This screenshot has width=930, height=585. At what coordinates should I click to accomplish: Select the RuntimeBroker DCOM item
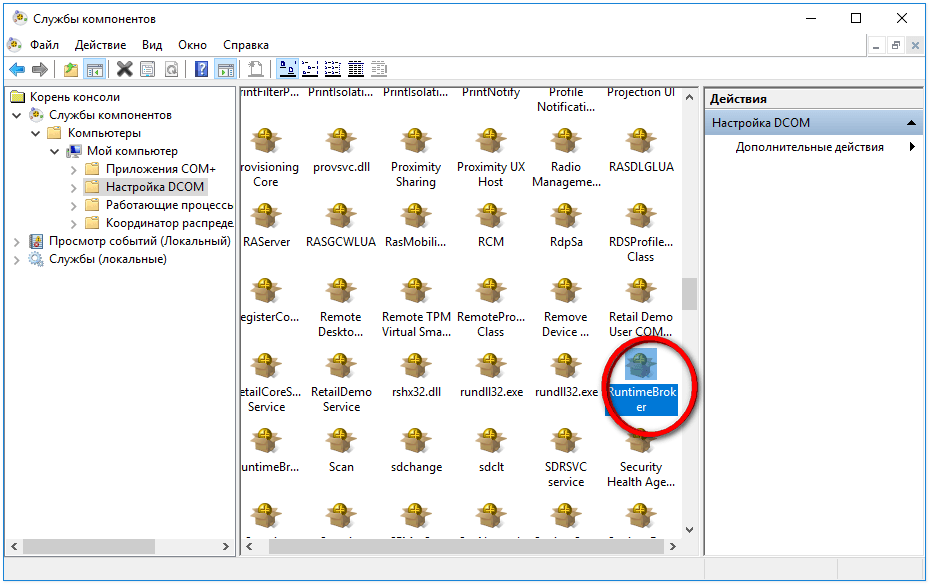[x=641, y=381]
